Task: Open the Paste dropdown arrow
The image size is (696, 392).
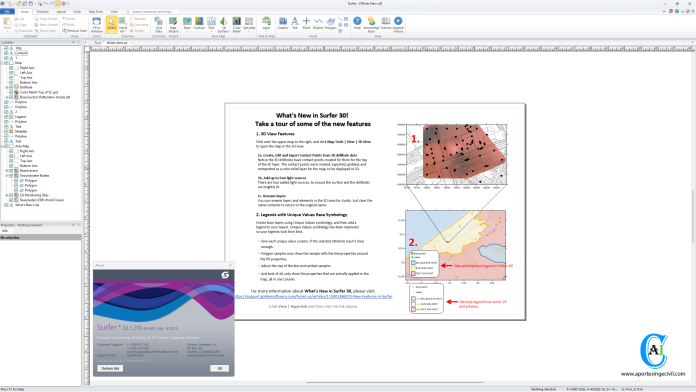Action: coord(7,31)
